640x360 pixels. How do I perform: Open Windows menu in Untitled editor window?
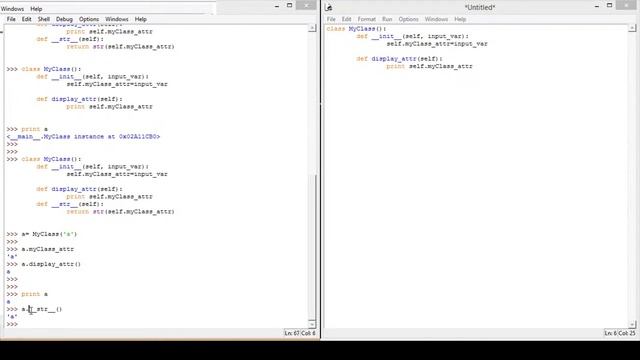[x=436, y=19]
